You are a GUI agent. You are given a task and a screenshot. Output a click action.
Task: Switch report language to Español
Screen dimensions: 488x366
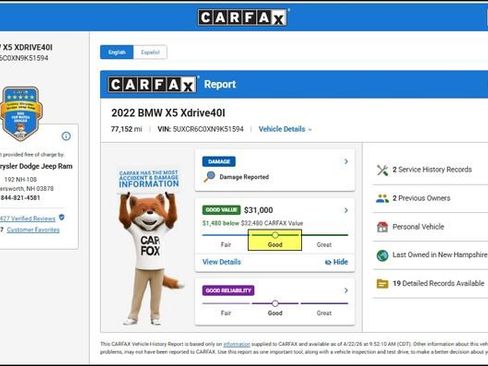click(150, 52)
